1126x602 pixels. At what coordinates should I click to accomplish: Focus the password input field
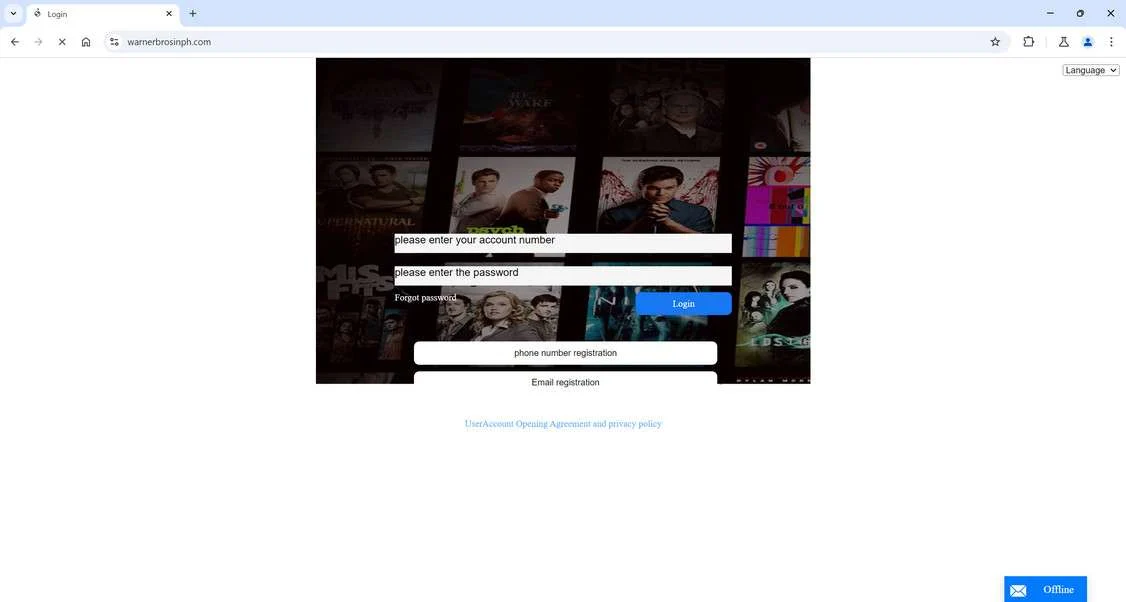(563, 275)
